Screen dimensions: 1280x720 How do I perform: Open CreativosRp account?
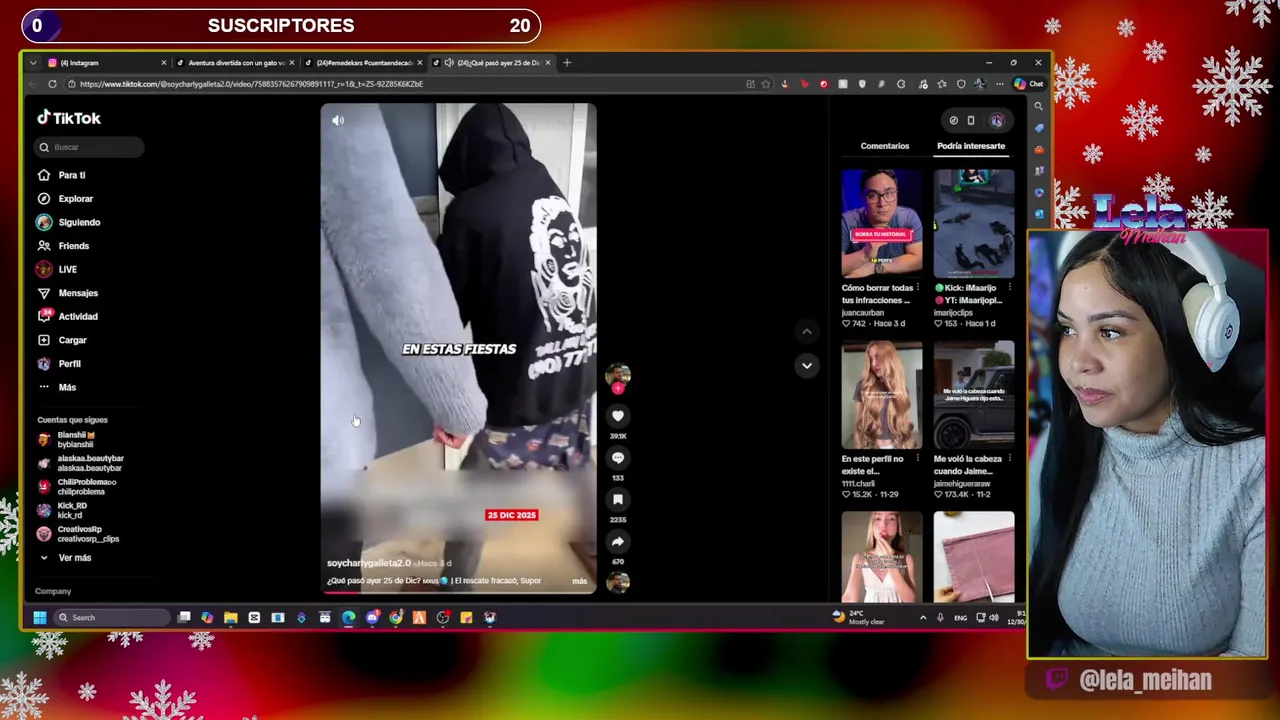tap(78, 534)
